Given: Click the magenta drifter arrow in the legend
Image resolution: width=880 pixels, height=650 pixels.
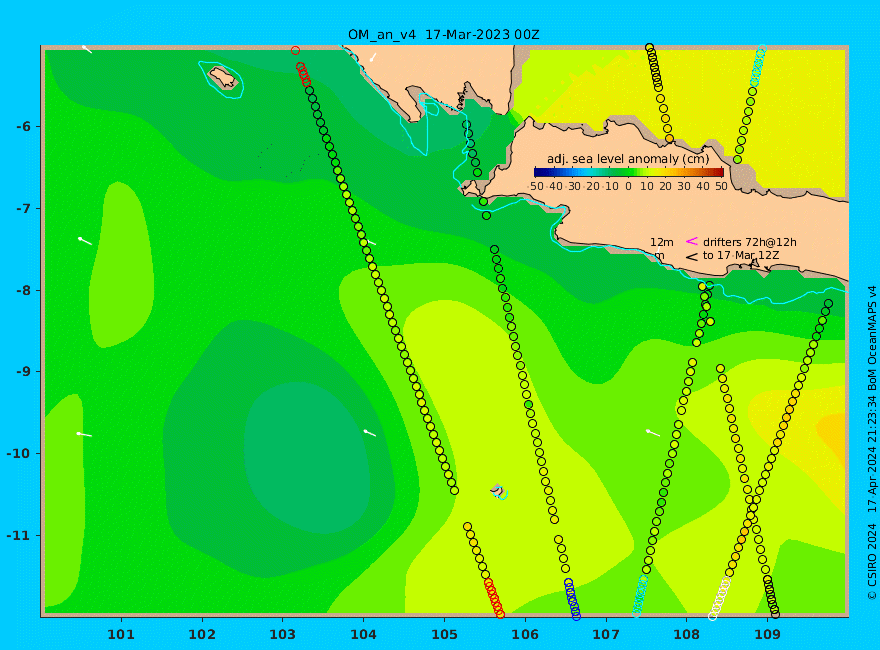Looking at the screenshot, I should coord(692,241).
